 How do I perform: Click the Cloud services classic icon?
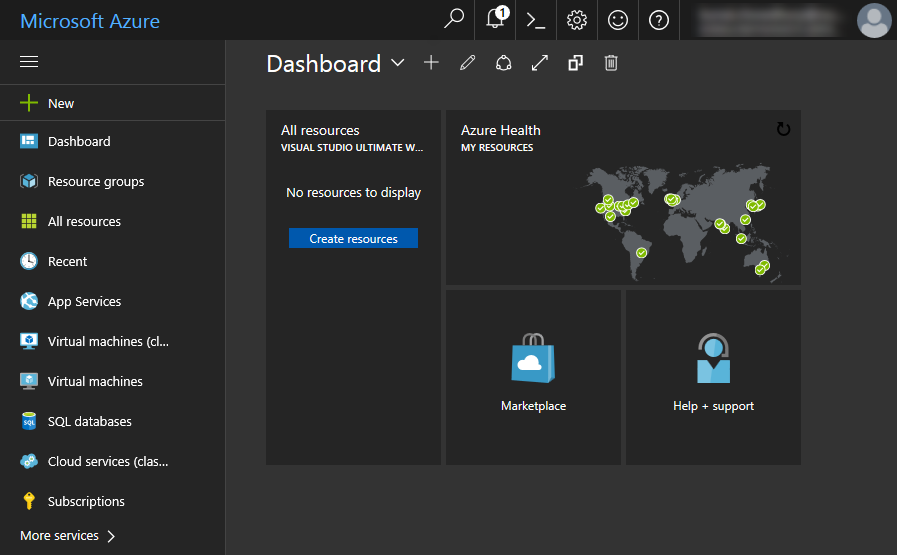(x=29, y=461)
